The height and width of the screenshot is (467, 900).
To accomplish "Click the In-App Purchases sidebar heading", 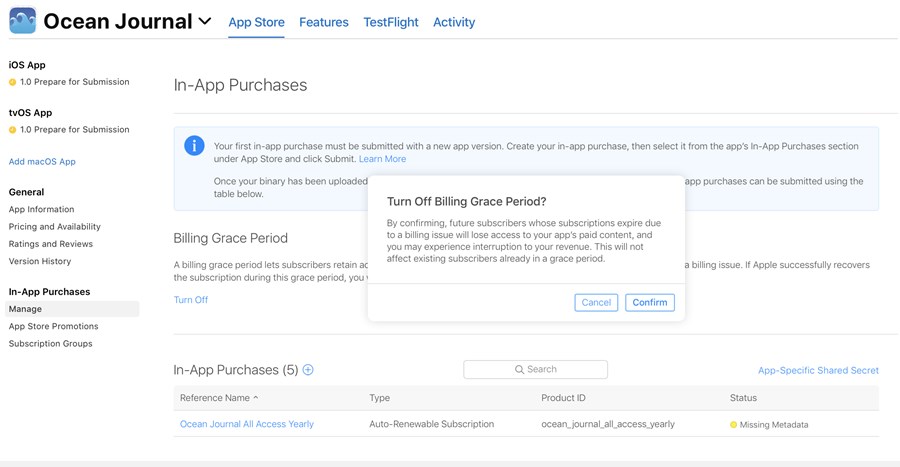I will (49, 291).
